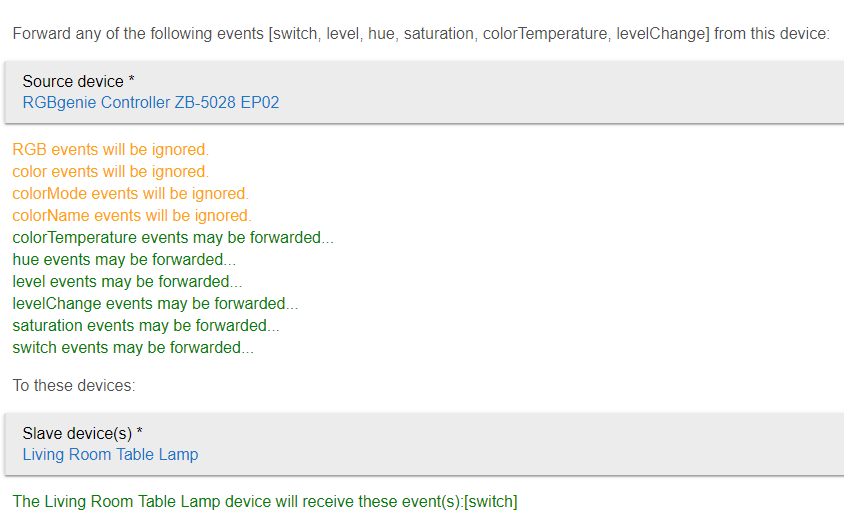The height and width of the screenshot is (531, 844).
Task: Click the RGBgenie Controller ZB-5028 EP02 link
Action: [x=151, y=102]
